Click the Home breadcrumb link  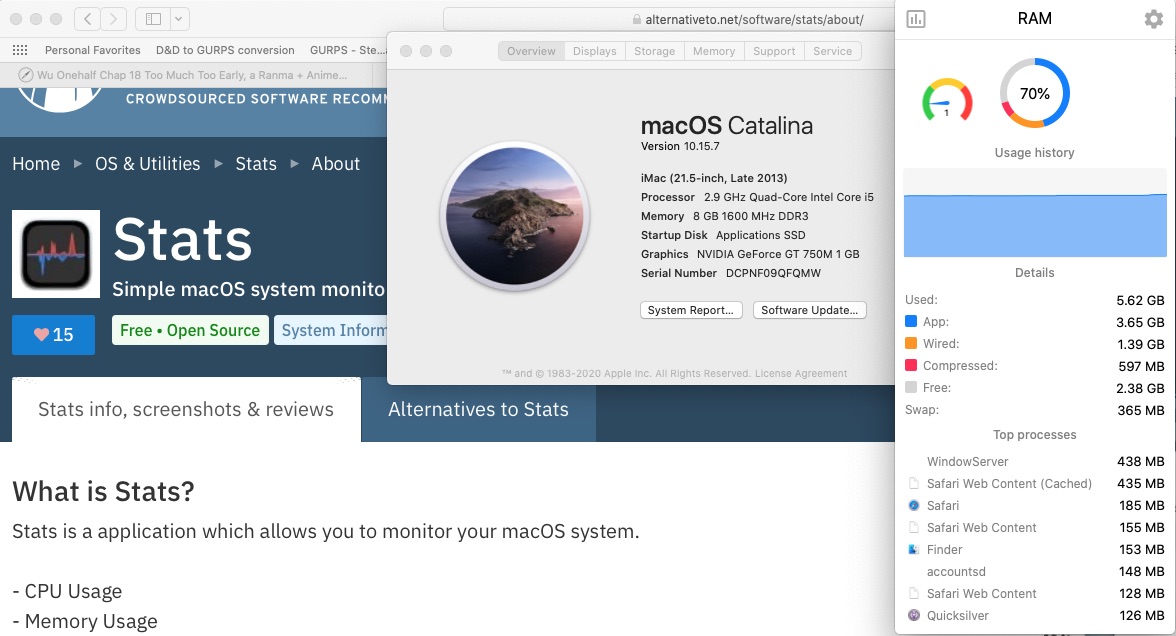(x=36, y=164)
